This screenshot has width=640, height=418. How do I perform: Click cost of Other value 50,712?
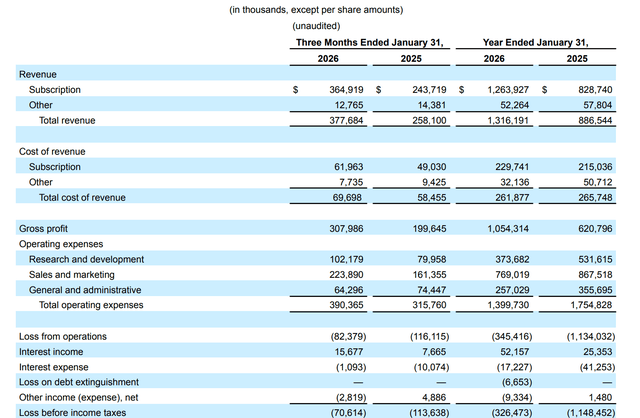(598, 182)
